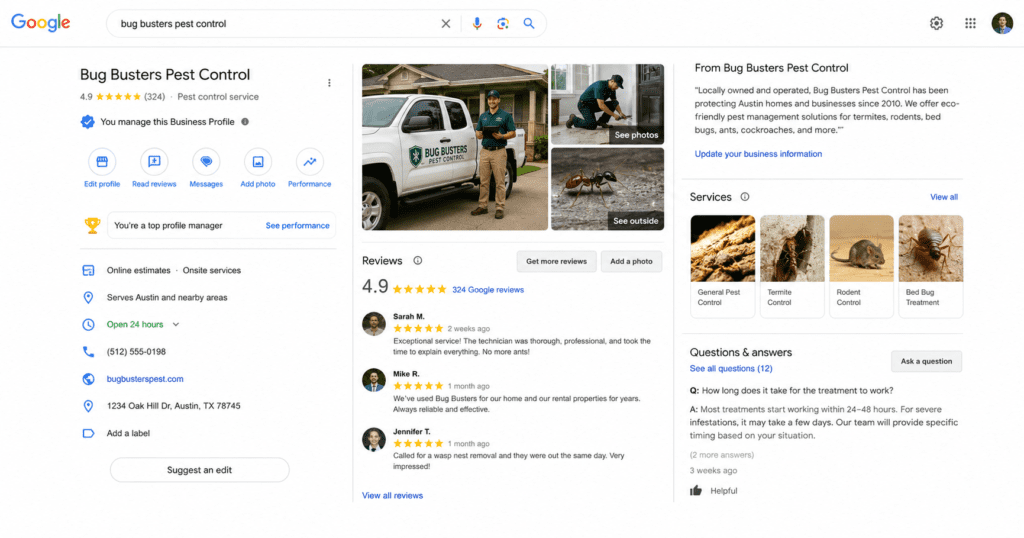Click Mike R.'s reviewer avatar
The height and width of the screenshot is (538, 1024).
click(374, 380)
